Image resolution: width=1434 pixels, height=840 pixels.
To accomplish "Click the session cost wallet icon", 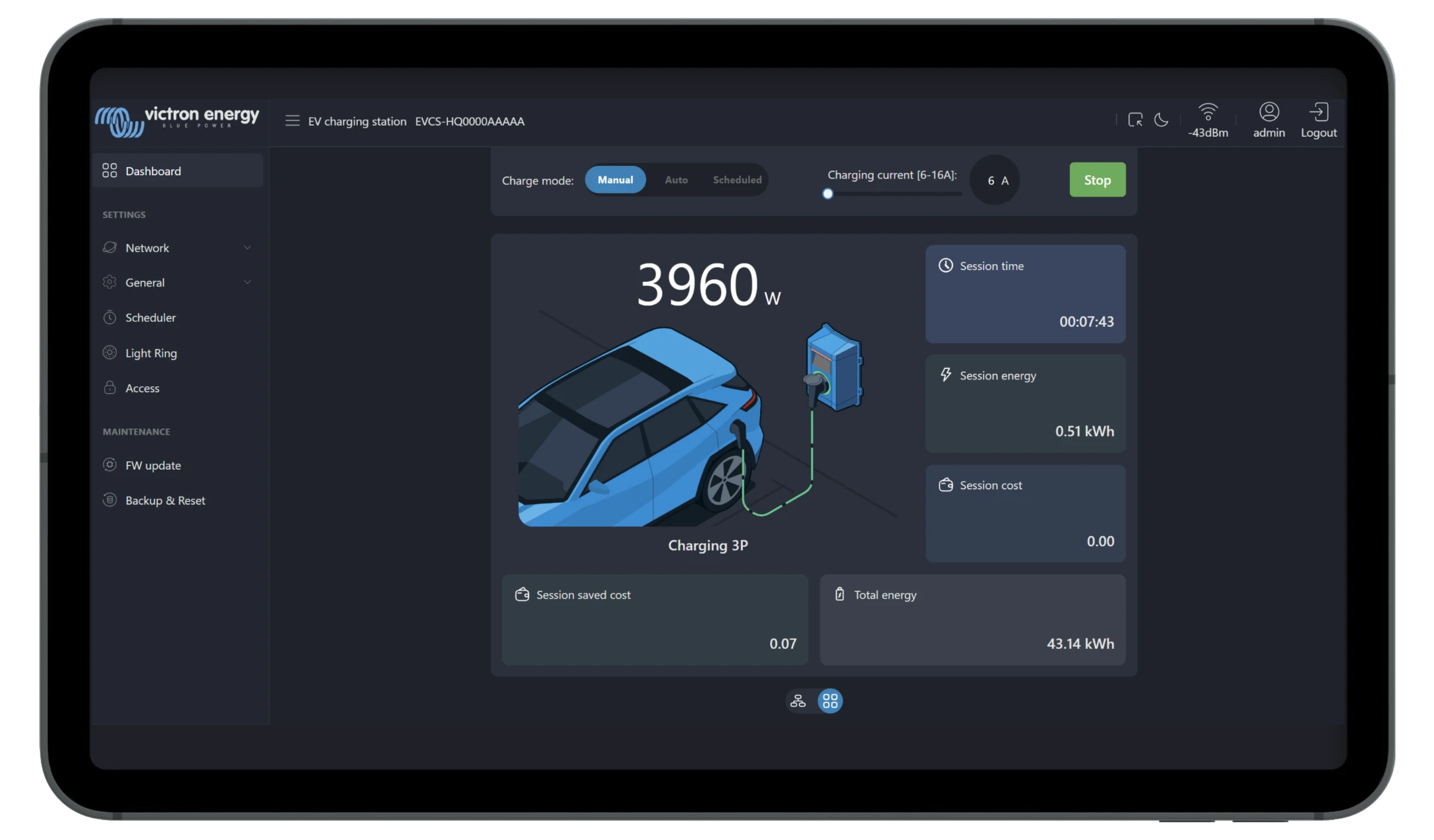I will [x=945, y=484].
